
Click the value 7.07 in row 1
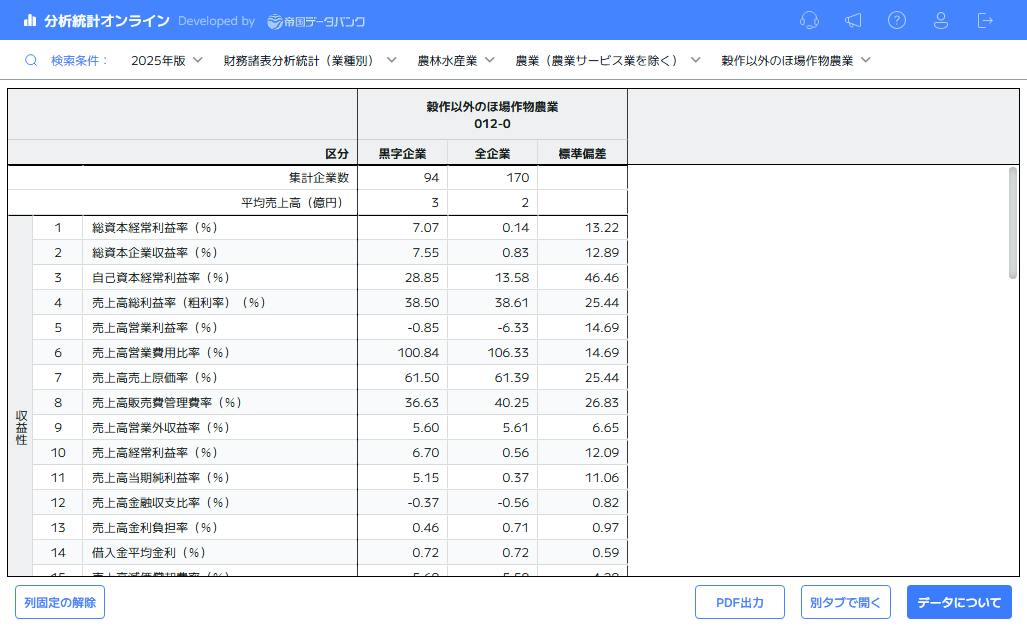point(426,227)
